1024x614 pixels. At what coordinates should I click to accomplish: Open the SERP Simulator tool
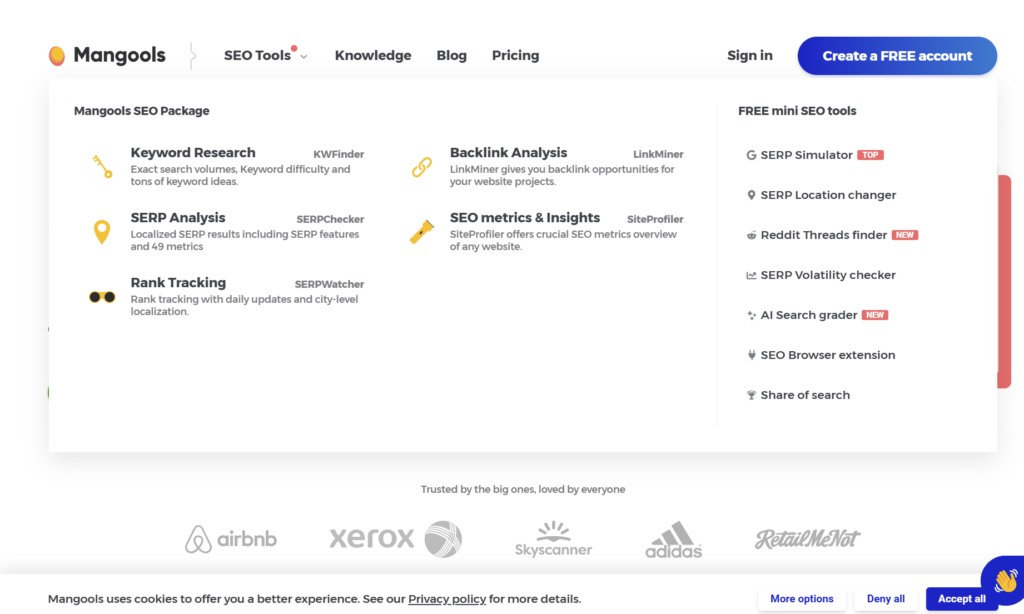click(x=806, y=155)
